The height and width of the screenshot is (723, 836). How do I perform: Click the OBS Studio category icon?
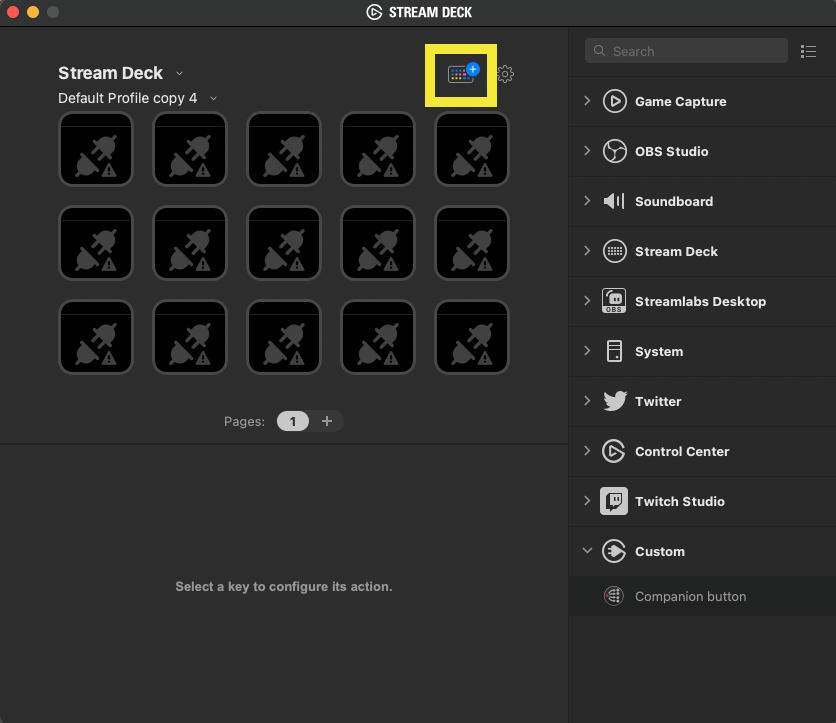coord(614,151)
